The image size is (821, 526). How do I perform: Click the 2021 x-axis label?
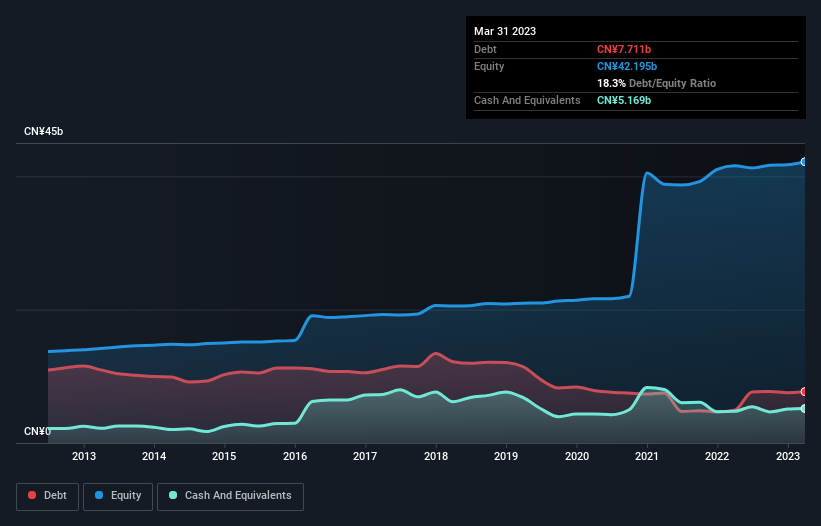click(647, 456)
